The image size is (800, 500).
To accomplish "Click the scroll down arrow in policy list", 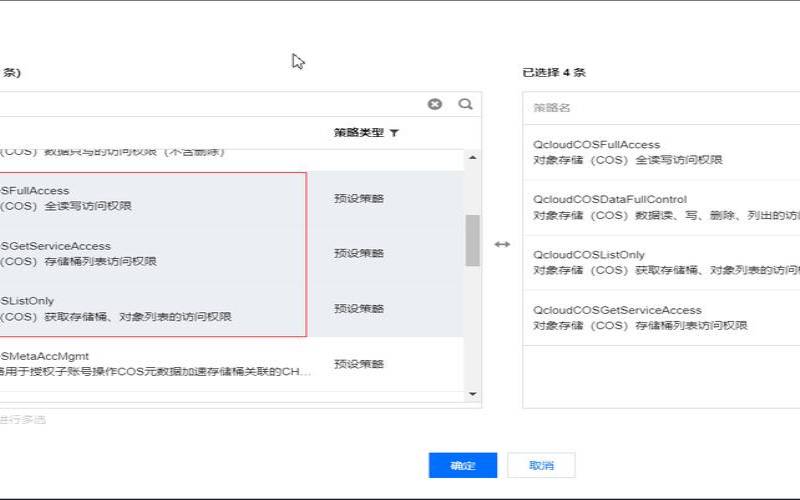I will (472, 394).
